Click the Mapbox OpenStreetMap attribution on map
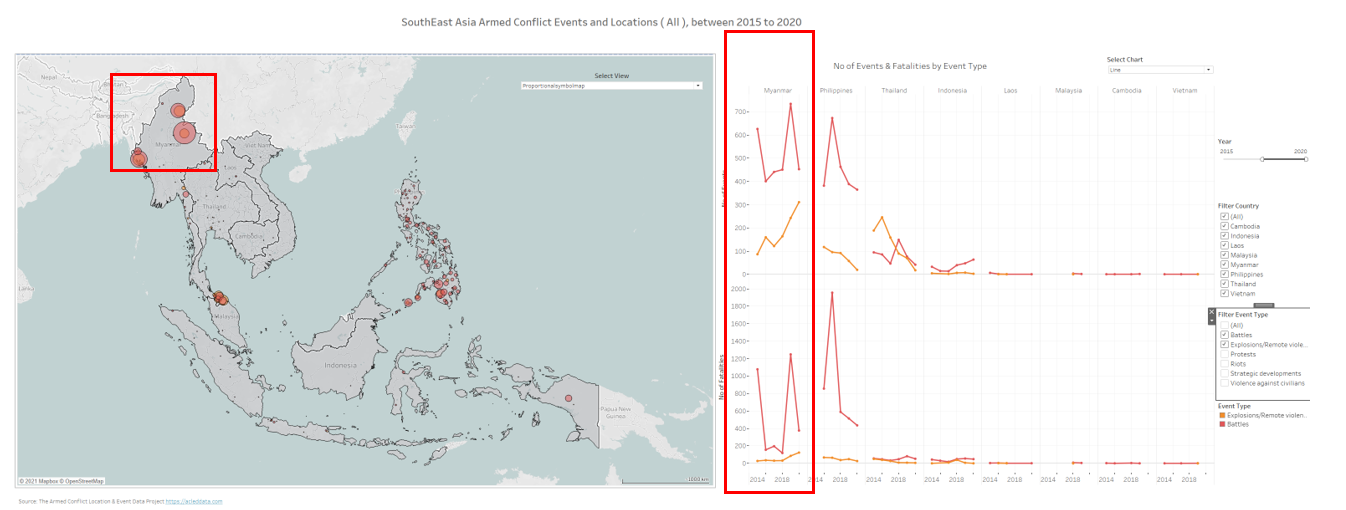 [x=62, y=481]
